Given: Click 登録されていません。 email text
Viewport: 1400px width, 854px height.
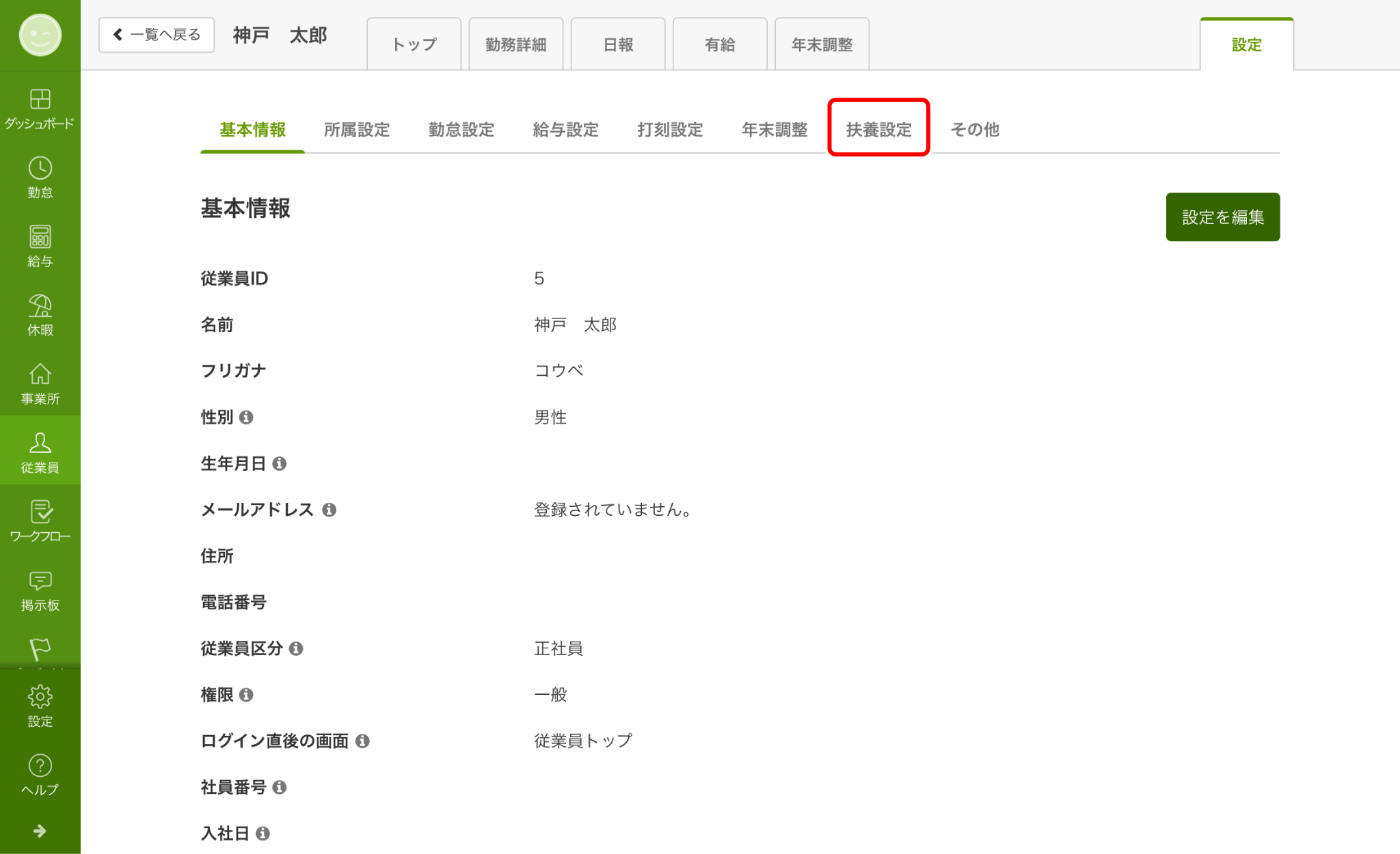Looking at the screenshot, I should pyautogui.click(x=613, y=510).
